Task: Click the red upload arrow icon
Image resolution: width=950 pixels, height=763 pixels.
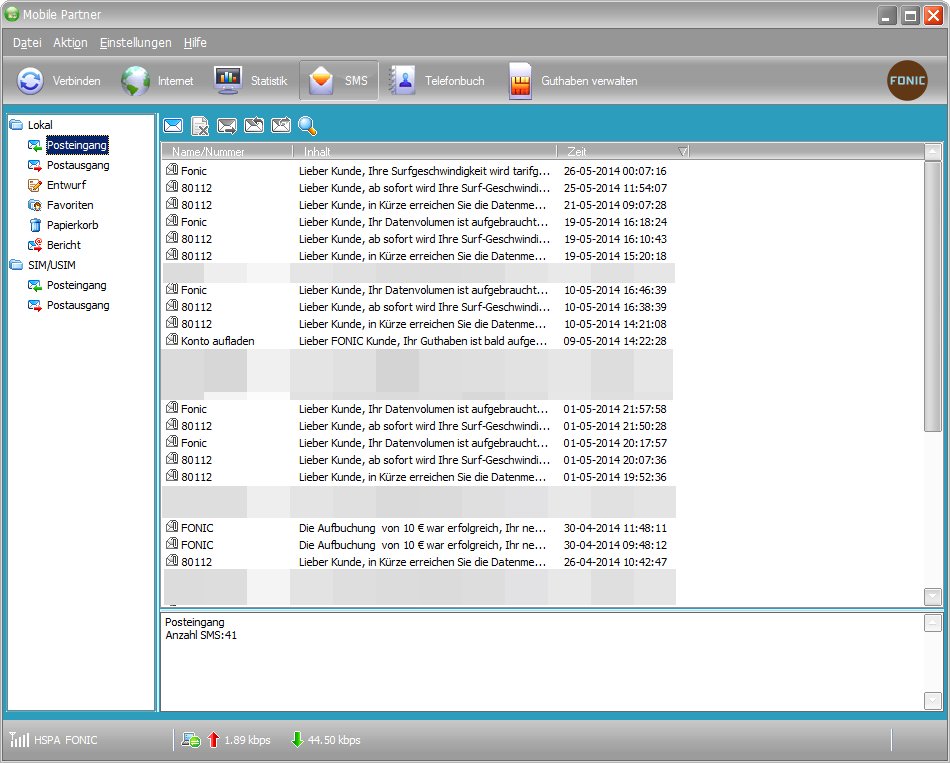Action: [x=213, y=739]
